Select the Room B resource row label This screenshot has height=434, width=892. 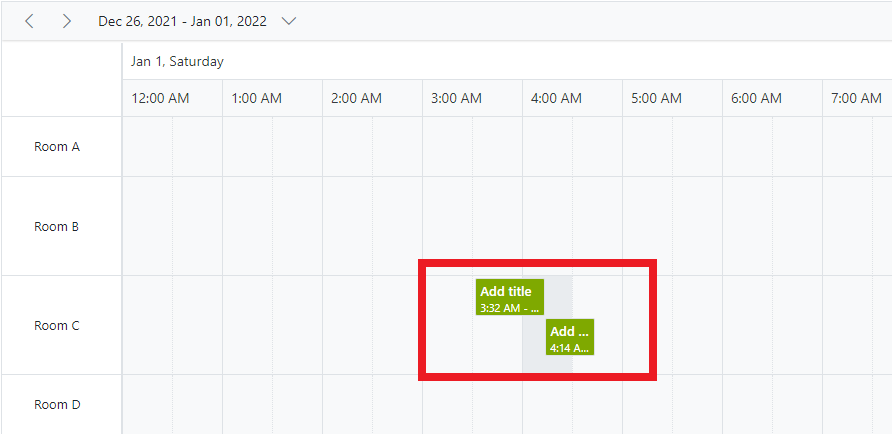(x=57, y=227)
